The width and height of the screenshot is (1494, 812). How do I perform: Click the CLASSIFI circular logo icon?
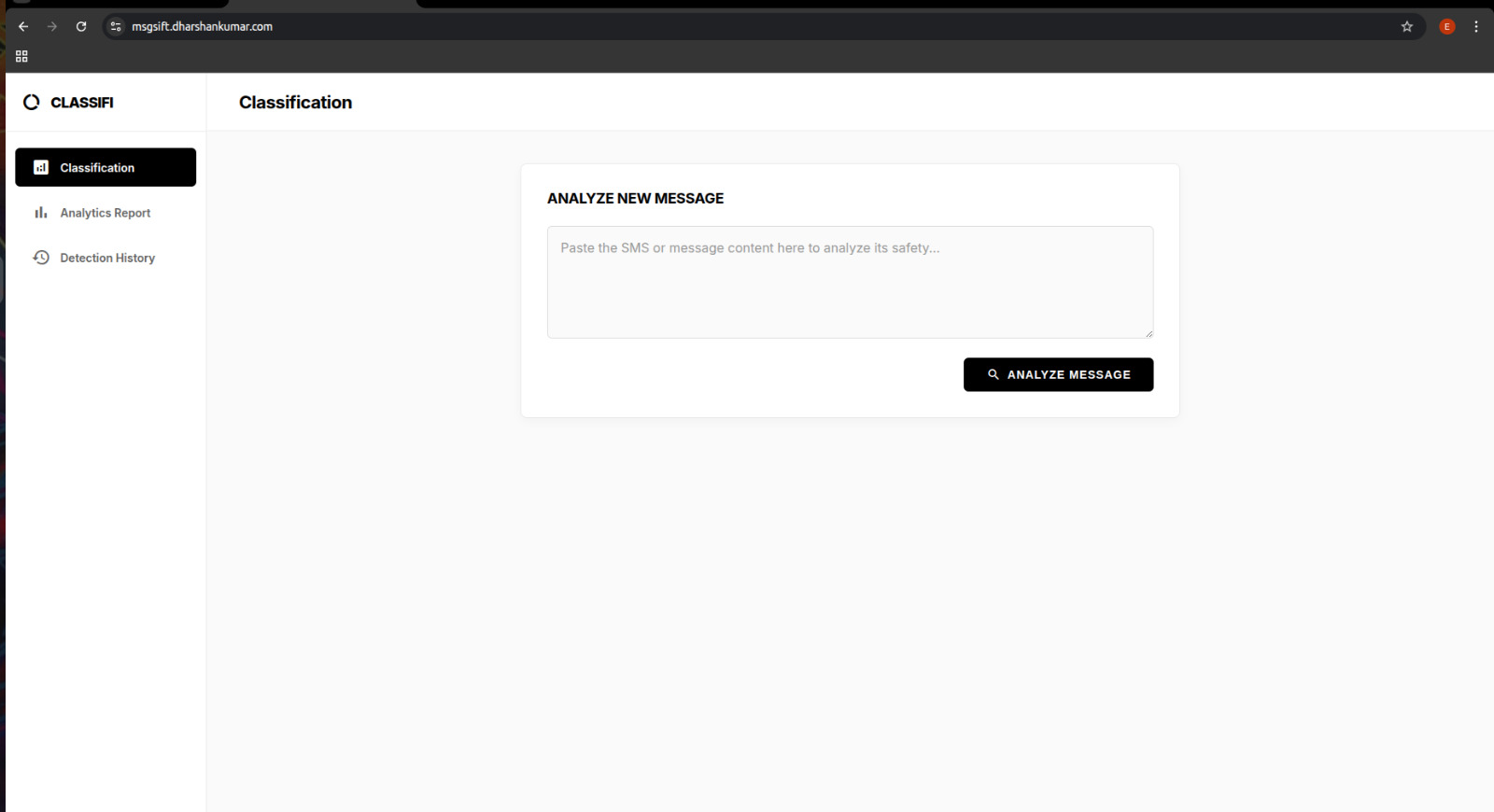(32, 102)
